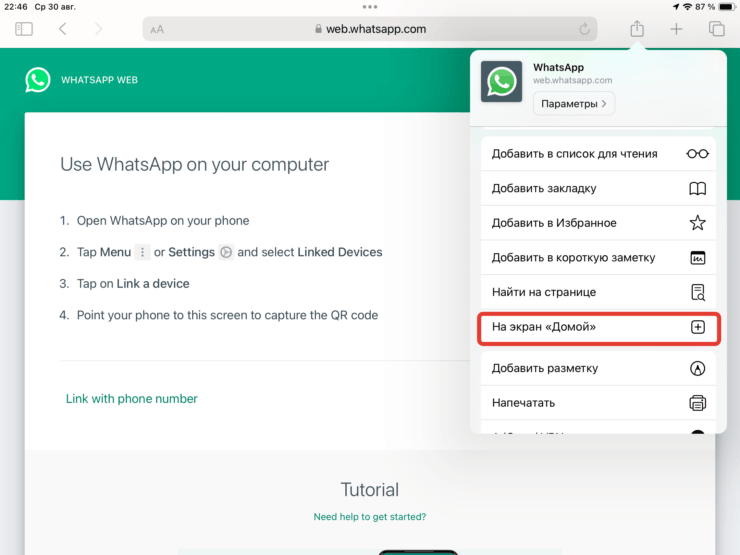Tap Добавить разметку menu item
Viewport: 740px width, 555px height.
click(x=598, y=368)
